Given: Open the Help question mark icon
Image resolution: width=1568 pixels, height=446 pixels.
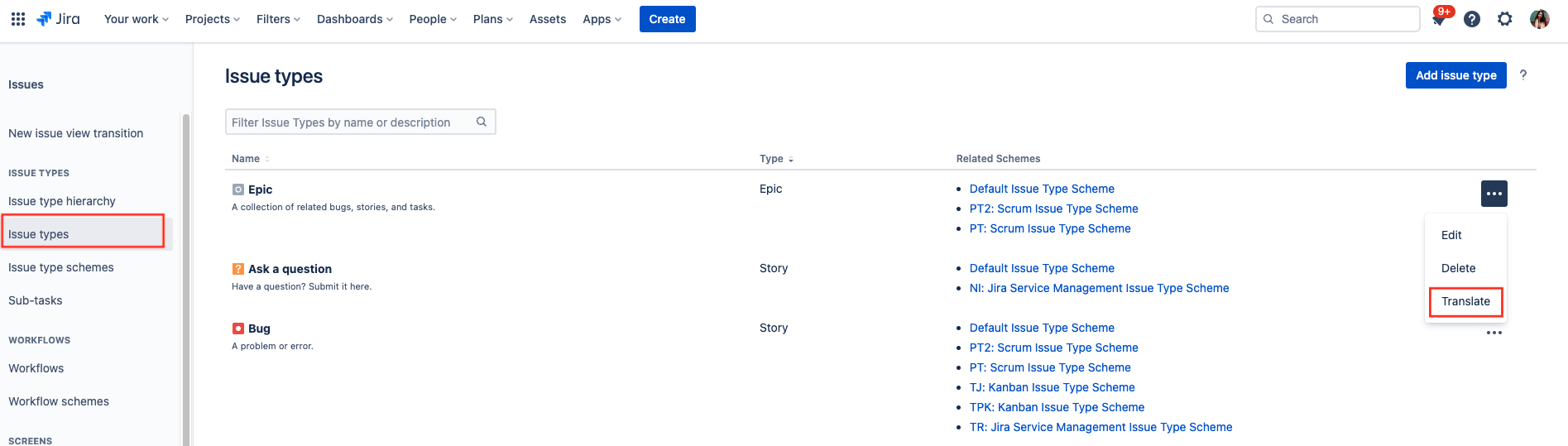Looking at the screenshot, I should tap(1472, 19).
